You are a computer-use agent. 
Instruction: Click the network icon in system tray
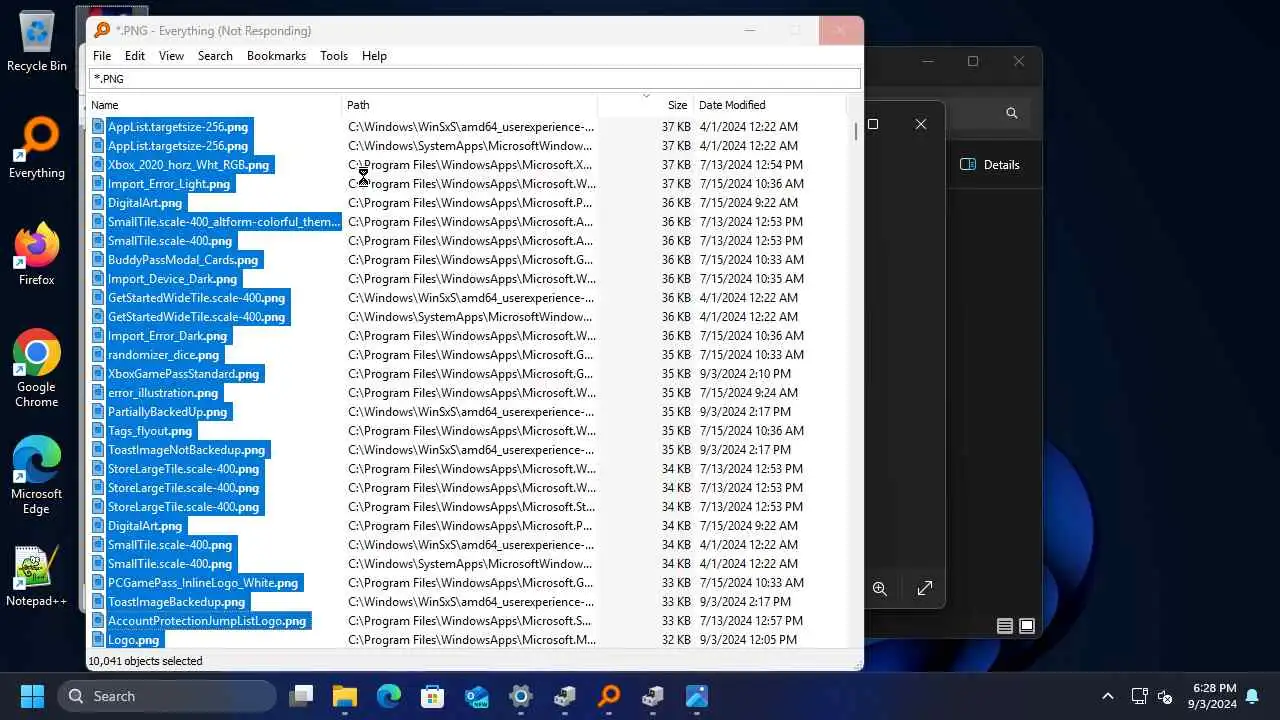(x=1139, y=696)
